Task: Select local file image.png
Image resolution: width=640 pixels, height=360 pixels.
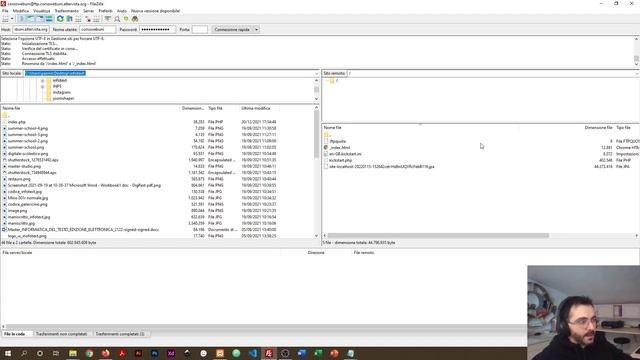Action: click(17, 211)
